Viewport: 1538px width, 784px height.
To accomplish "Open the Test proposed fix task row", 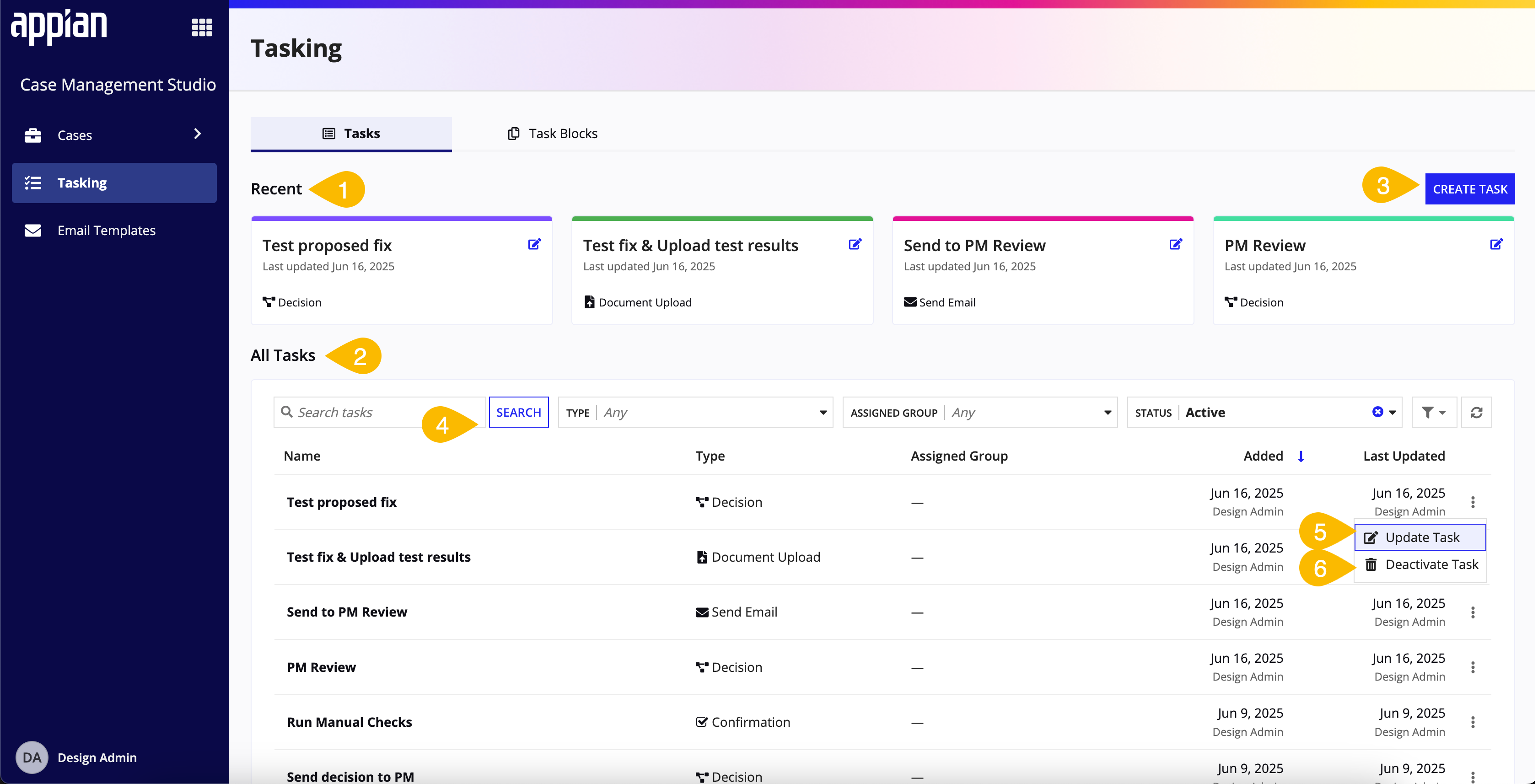I will 882,502.
